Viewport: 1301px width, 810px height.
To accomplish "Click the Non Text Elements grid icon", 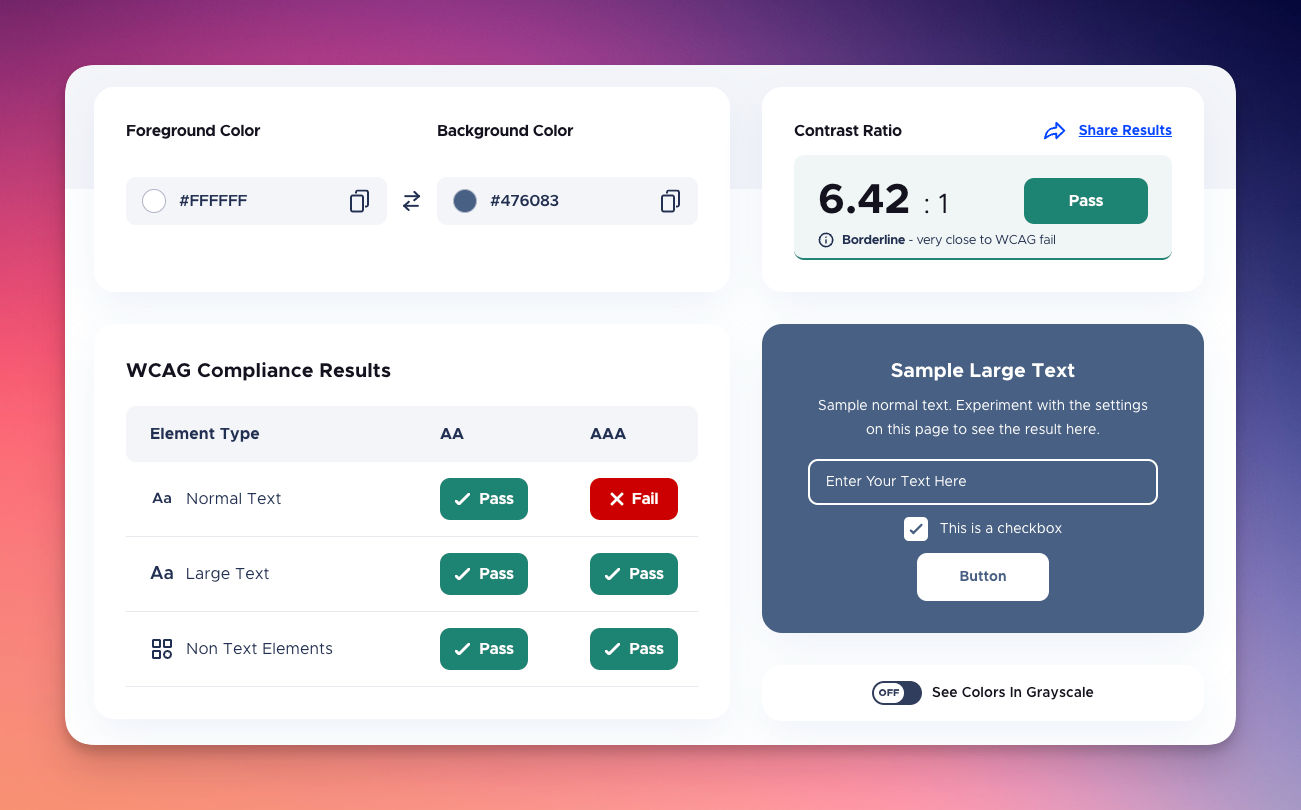I will tap(162, 648).
